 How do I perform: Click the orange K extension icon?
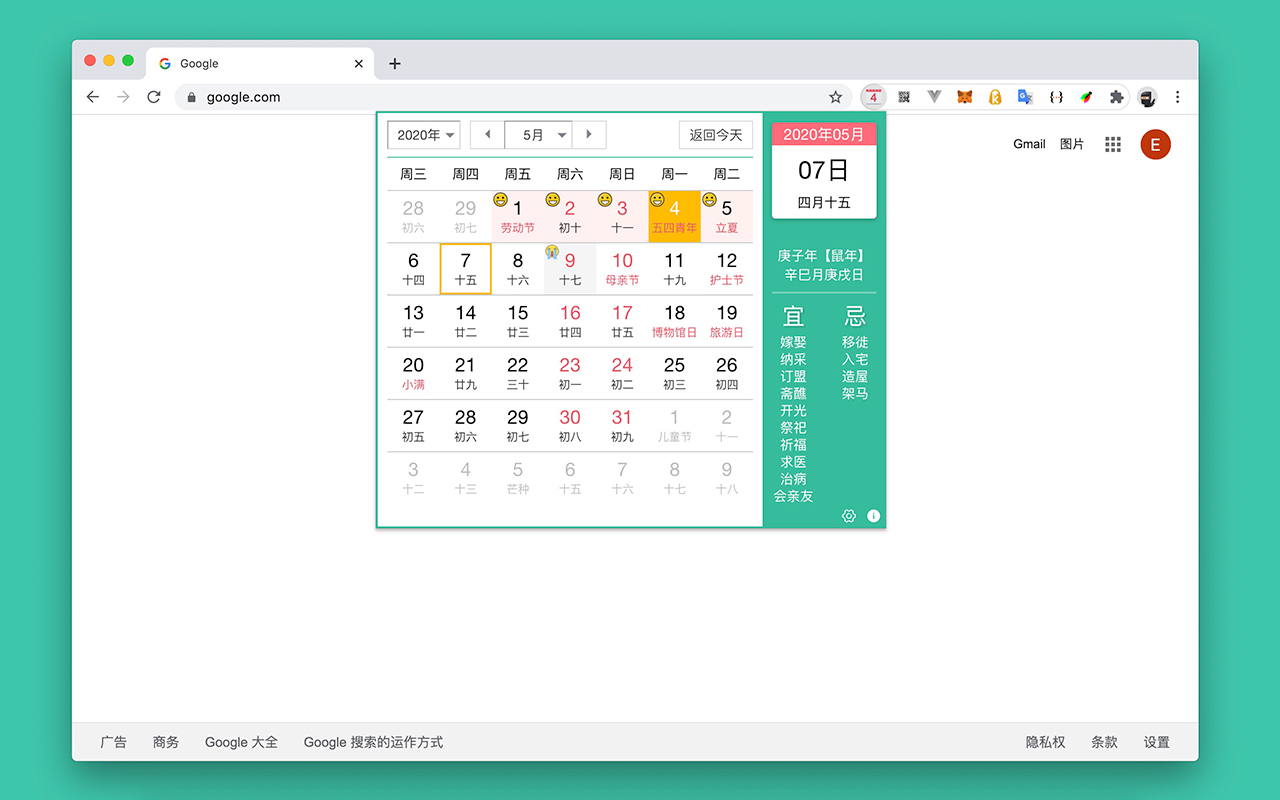[995, 97]
